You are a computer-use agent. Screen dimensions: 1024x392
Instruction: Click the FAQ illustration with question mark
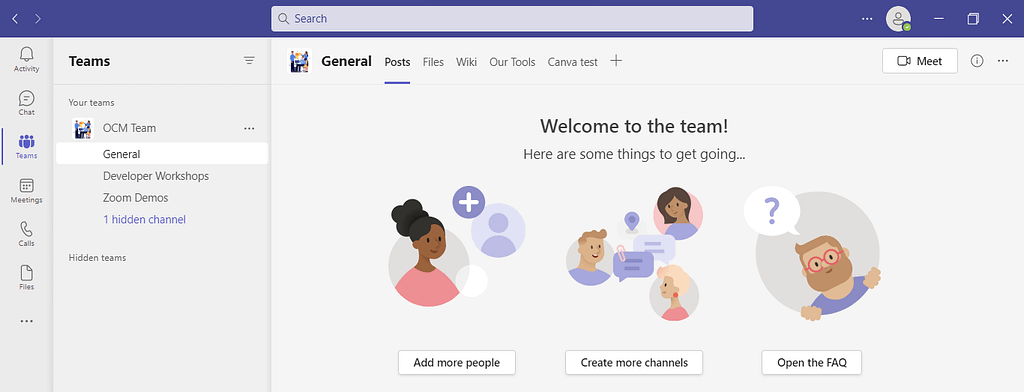pos(812,254)
